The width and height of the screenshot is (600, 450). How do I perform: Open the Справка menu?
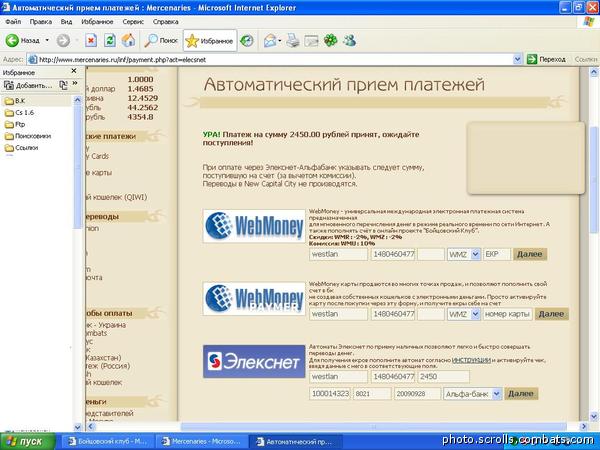click(x=165, y=22)
